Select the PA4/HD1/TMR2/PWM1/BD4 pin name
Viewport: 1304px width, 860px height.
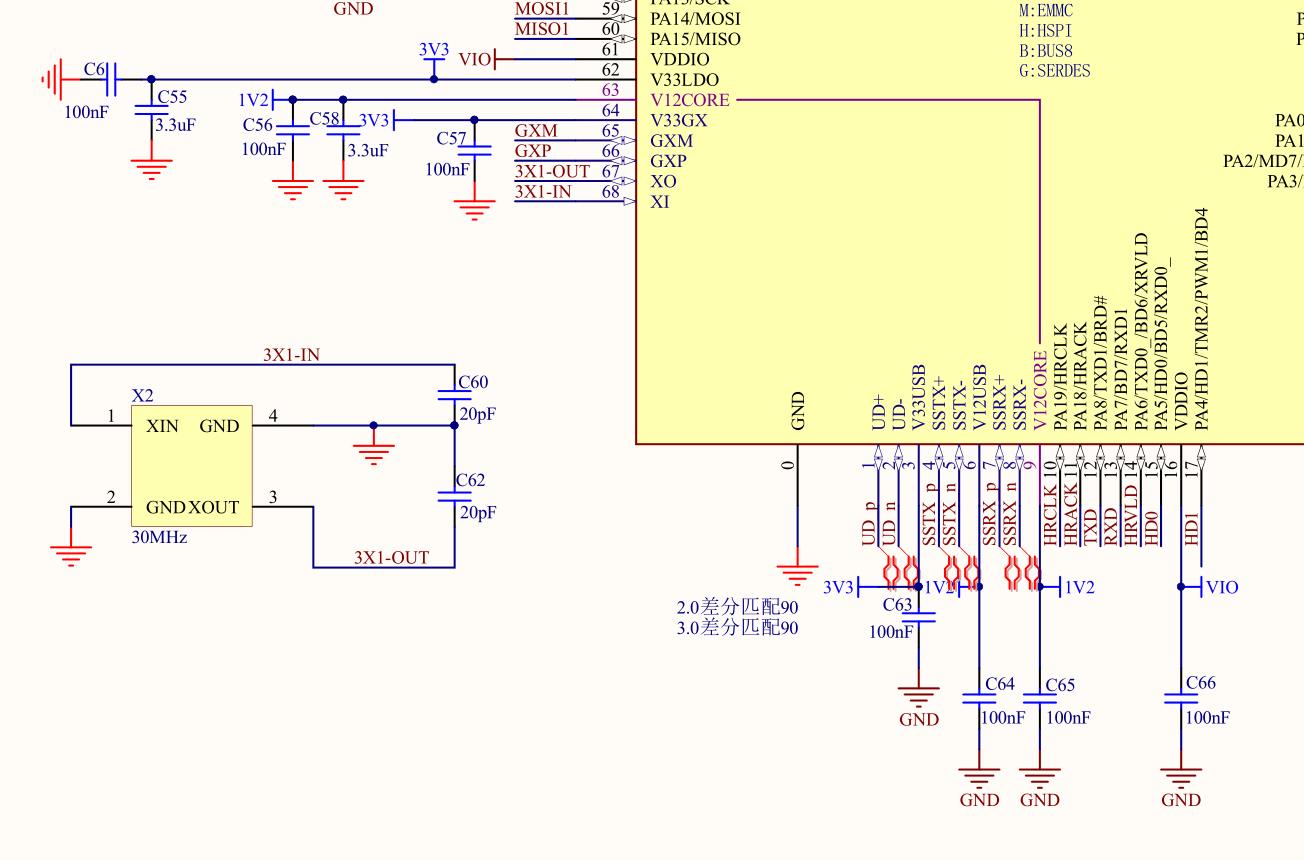[x=1202, y=319]
